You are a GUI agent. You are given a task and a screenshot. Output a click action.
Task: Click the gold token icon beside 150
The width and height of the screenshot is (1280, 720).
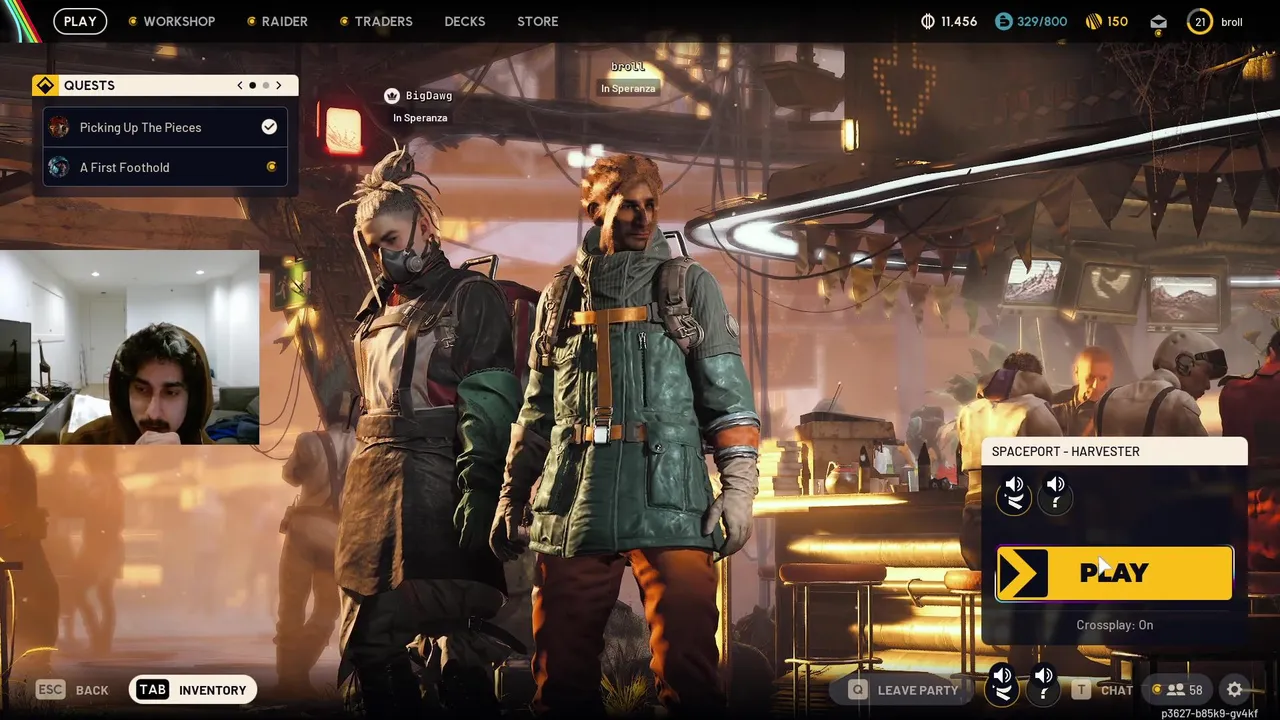click(x=1093, y=21)
